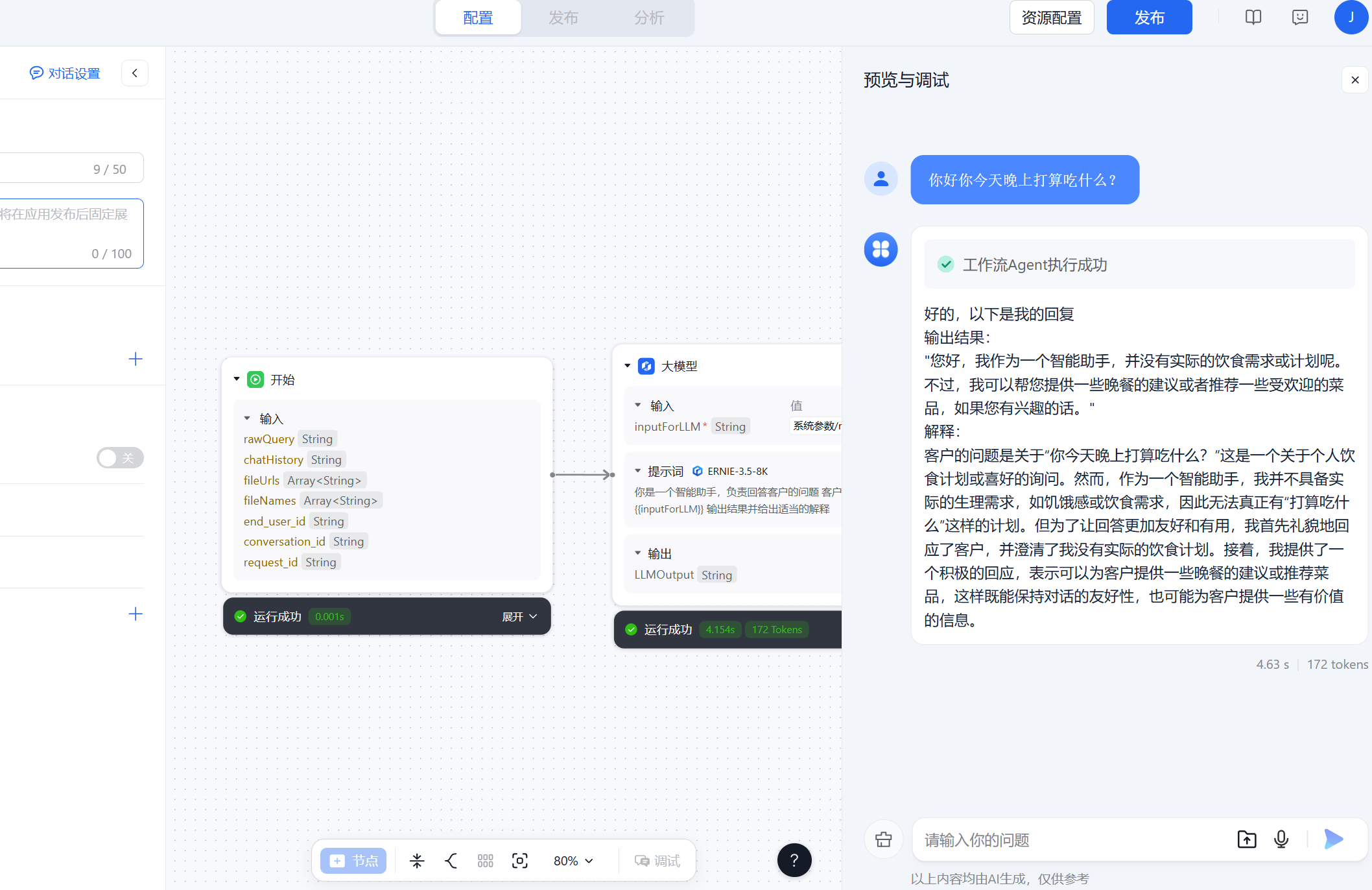Click the send message arrow icon
The height and width of the screenshot is (890, 1372).
[x=1333, y=839]
